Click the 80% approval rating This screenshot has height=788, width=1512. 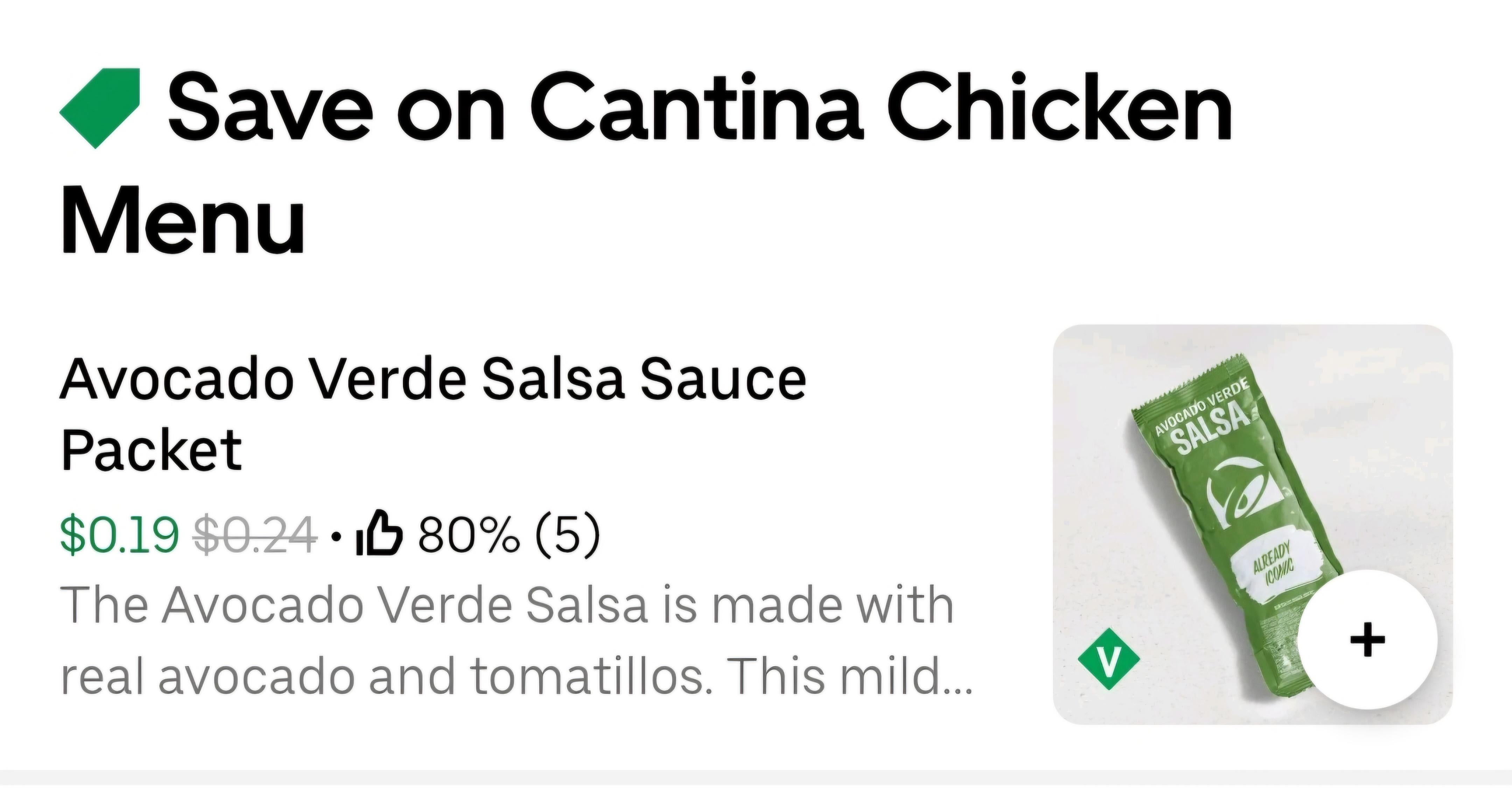pyautogui.click(x=468, y=534)
